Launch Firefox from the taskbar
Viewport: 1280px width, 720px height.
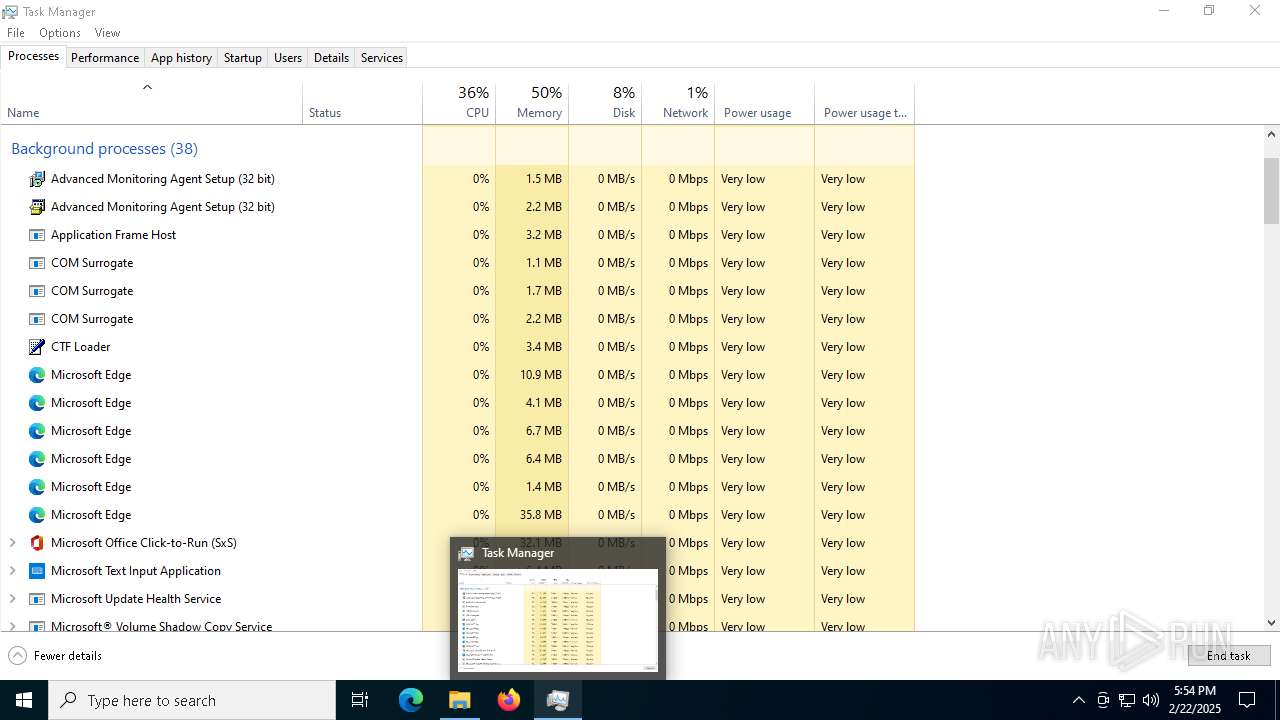509,700
